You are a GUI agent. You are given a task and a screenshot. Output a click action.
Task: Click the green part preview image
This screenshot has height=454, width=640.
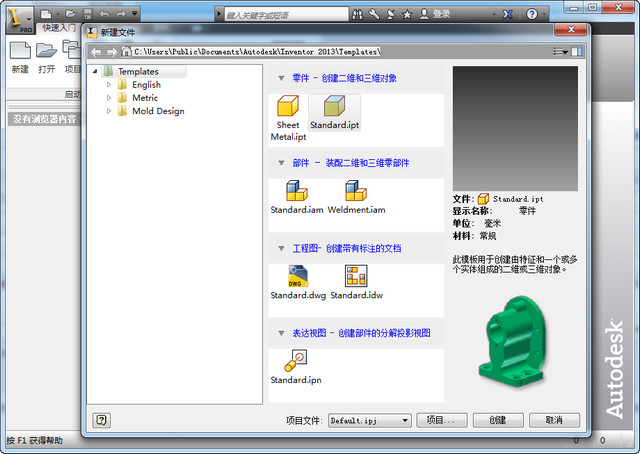[512, 342]
